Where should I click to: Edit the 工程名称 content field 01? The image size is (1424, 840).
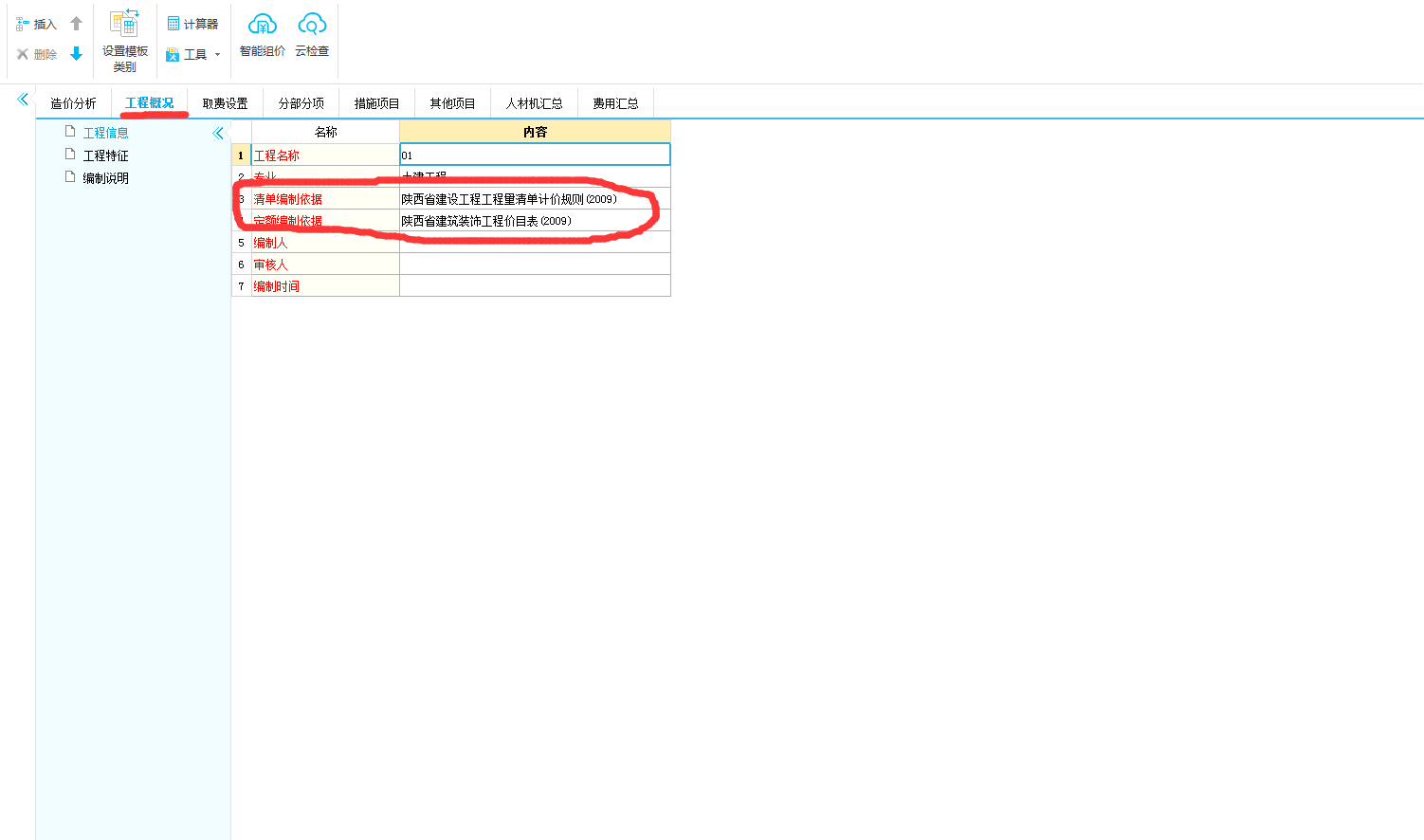[x=535, y=155]
